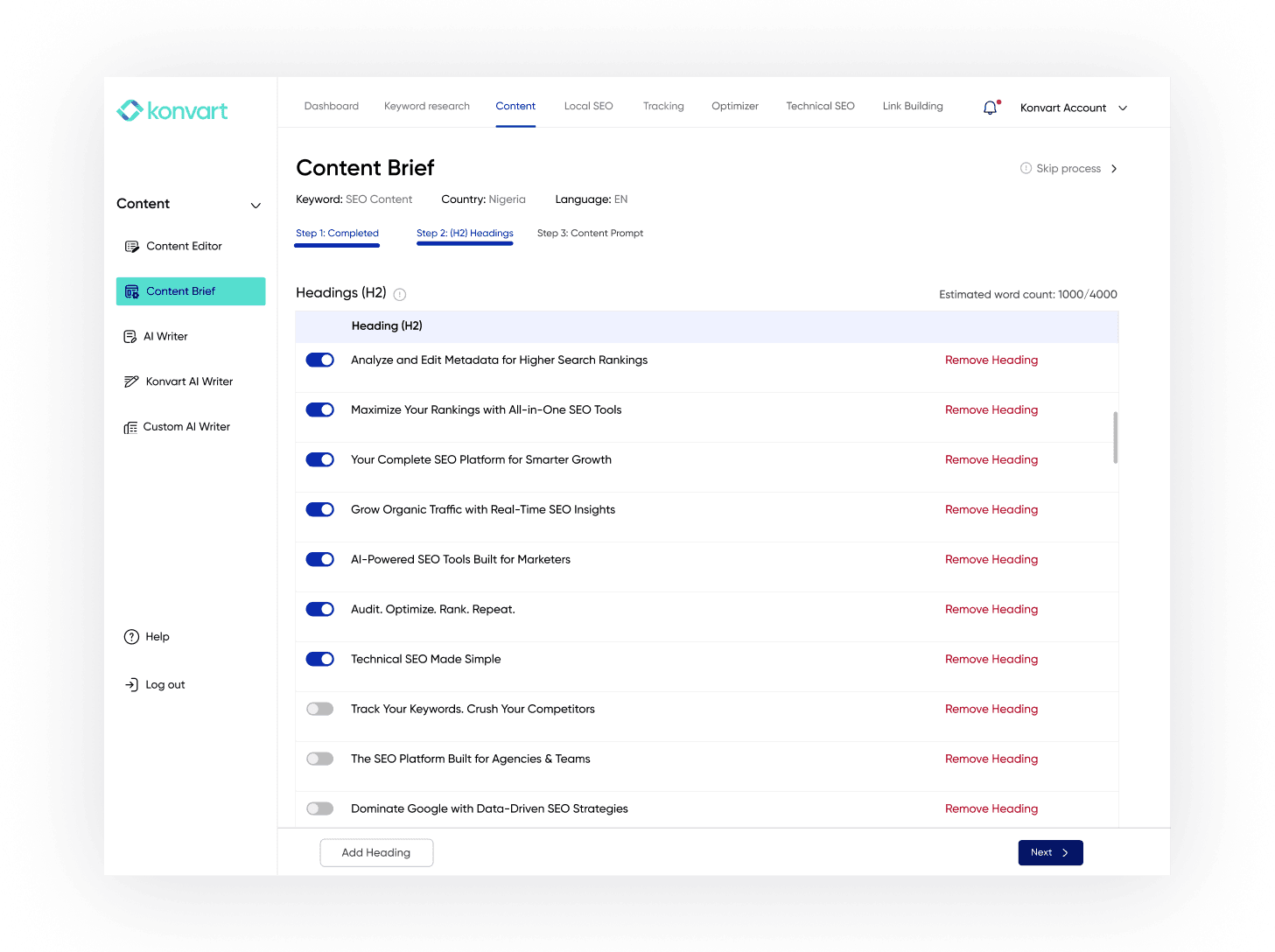Screen dimensions: 1275x952
Task: Open AI Writer from the sidebar icon
Action: pos(131,336)
